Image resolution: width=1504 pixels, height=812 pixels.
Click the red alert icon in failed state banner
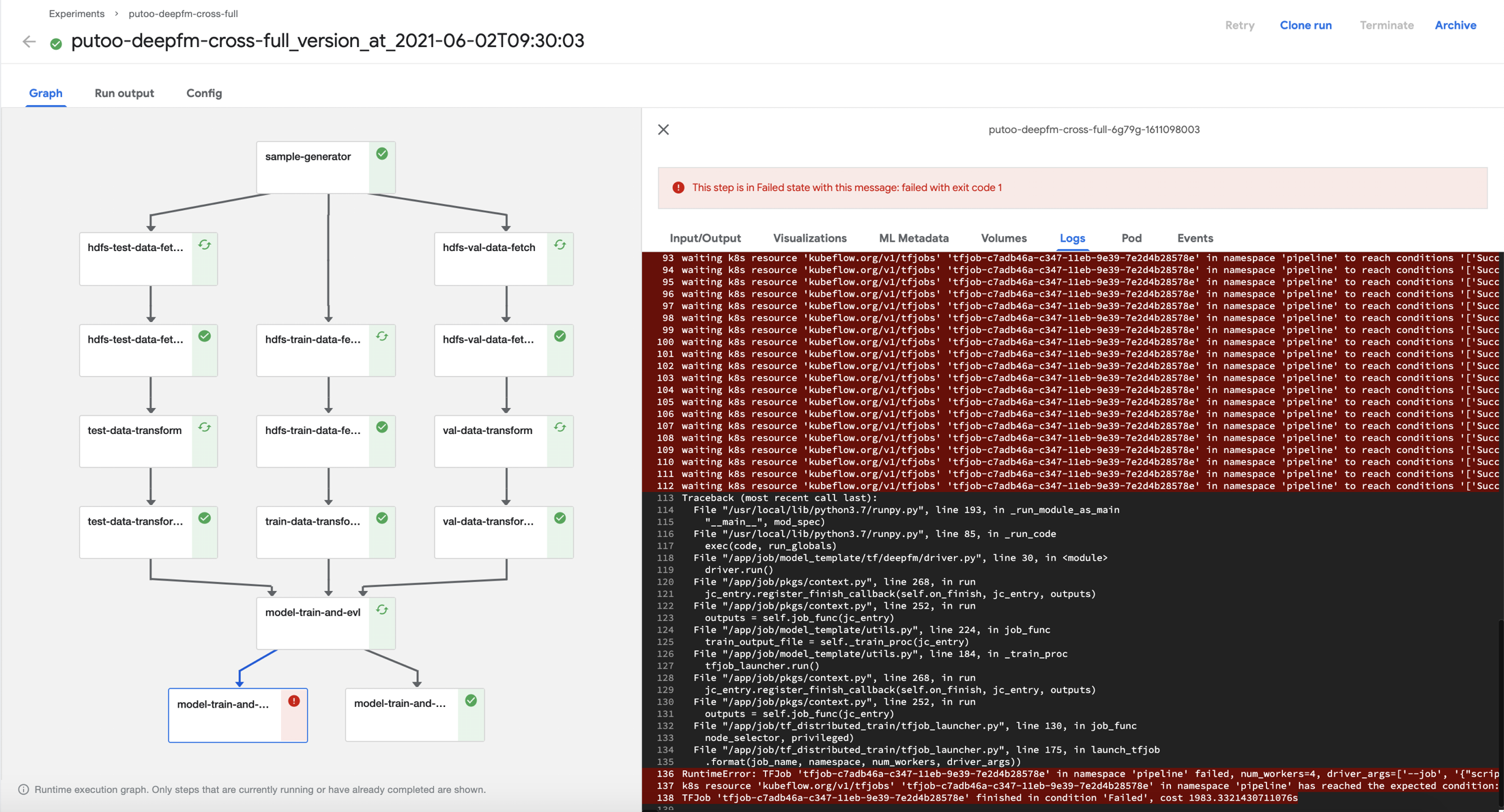click(x=678, y=188)
